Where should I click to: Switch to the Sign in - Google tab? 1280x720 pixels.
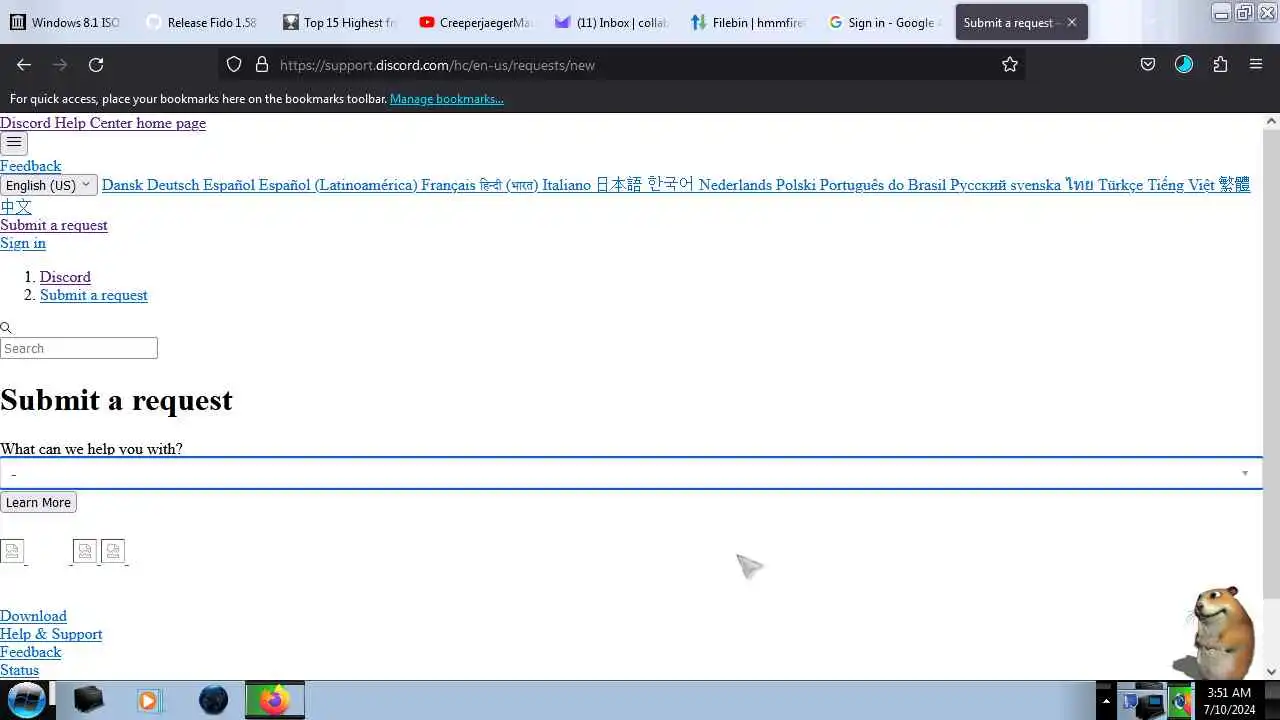click(x=884, y=22)
